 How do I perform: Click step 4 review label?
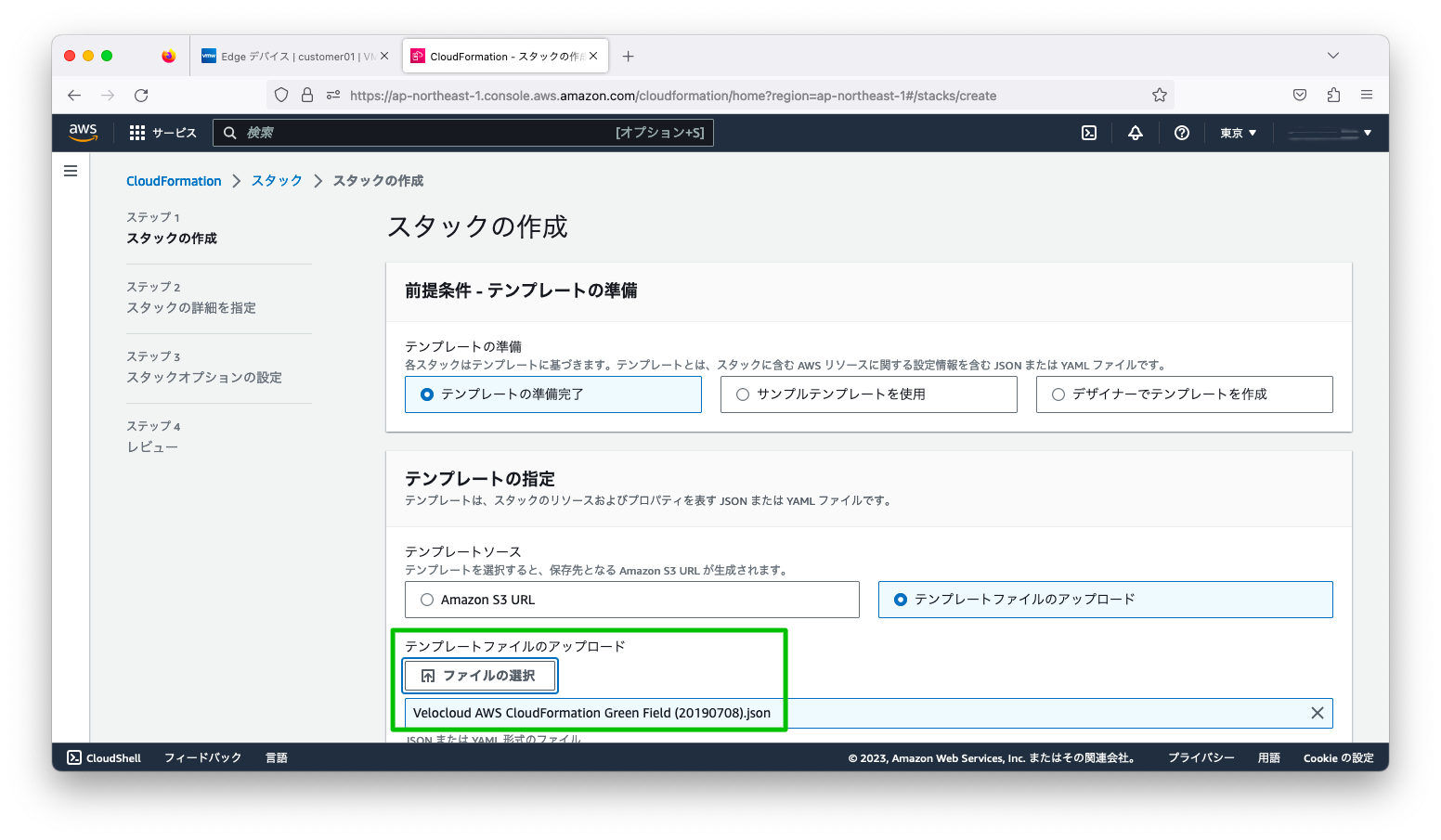click(152, 446)
